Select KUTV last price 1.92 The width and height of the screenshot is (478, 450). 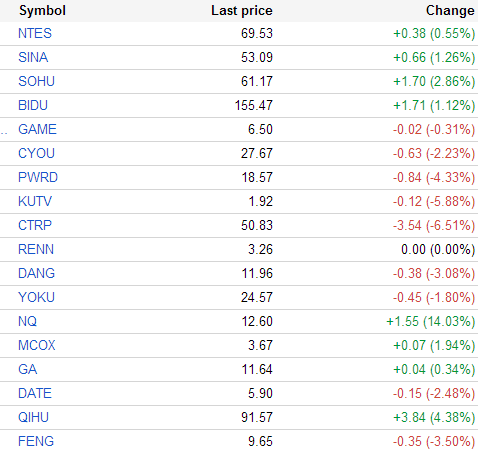tap(261, 201)
